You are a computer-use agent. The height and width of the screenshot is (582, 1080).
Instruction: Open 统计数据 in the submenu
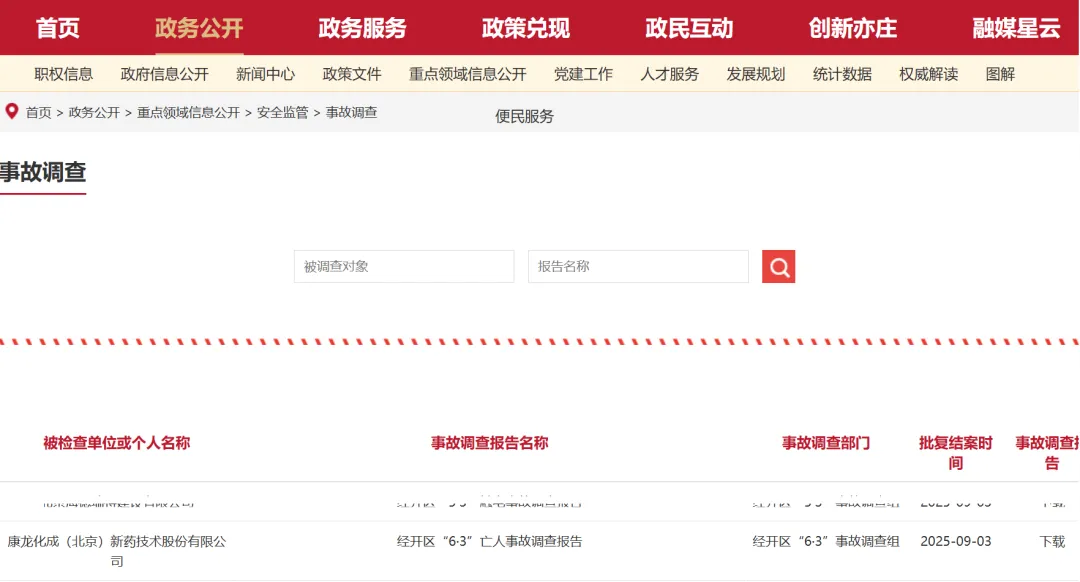point(842,74)
